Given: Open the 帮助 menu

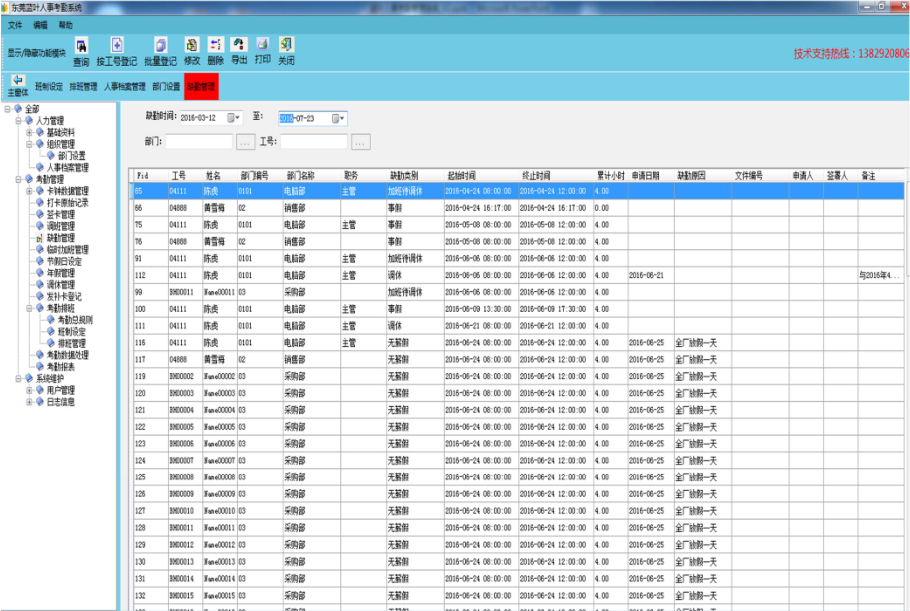Looking at the screenshot, I should pos(66,25).
